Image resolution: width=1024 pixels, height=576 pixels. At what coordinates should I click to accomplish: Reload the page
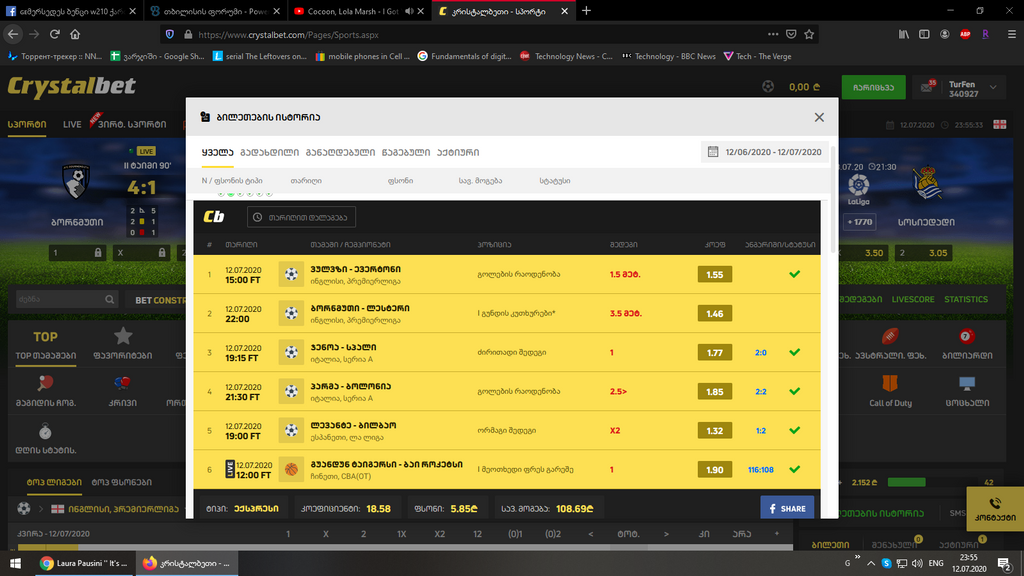point(55,34)
